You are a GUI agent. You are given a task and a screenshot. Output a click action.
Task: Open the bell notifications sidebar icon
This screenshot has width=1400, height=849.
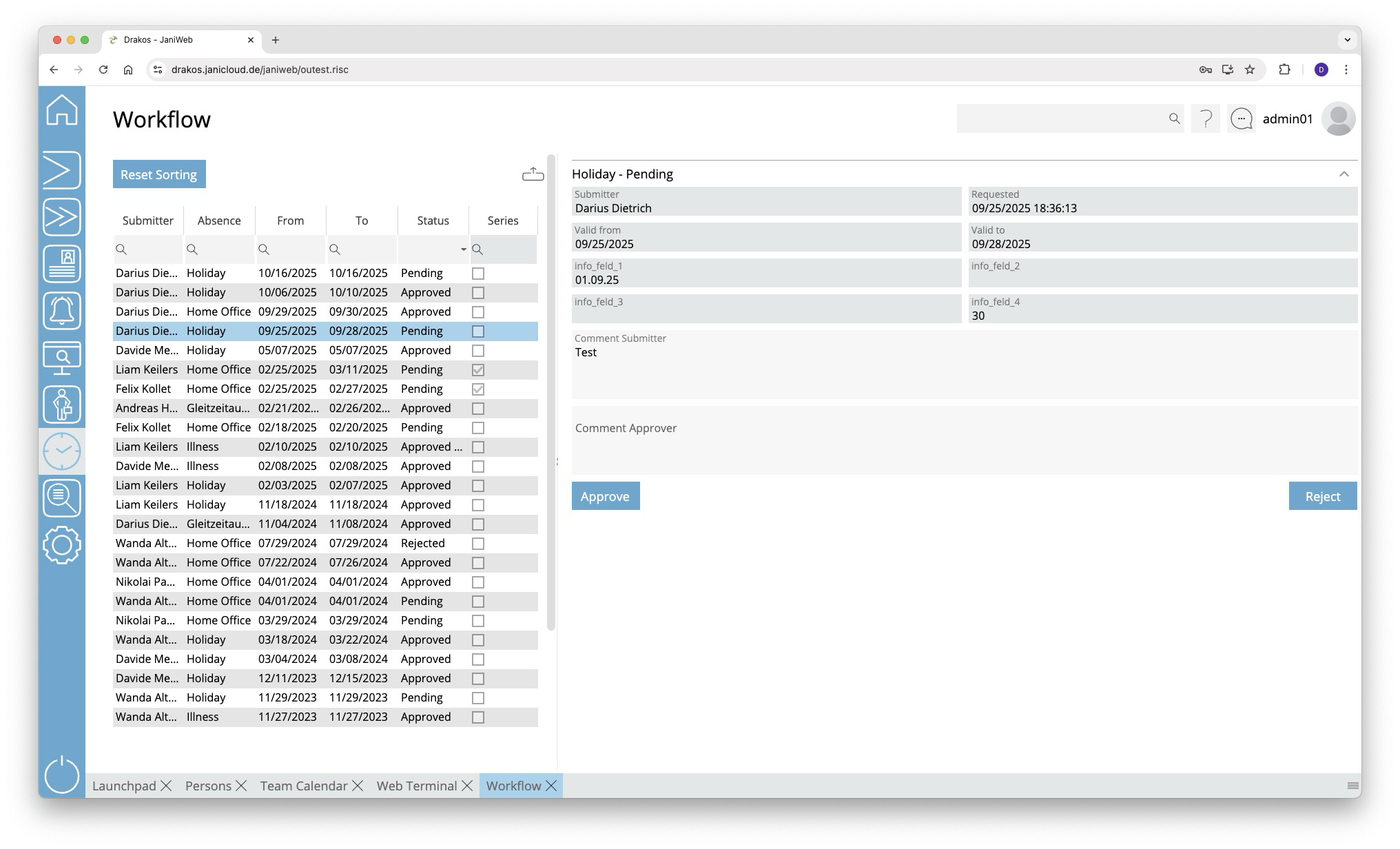[x=62, y=311]
